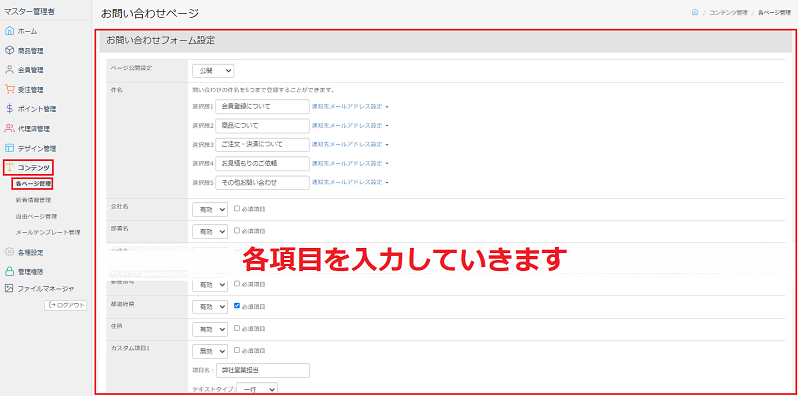This screenshot has width=800, height=396.
Task: Open デザイン管理 menu item
Action: pos(37,148)
